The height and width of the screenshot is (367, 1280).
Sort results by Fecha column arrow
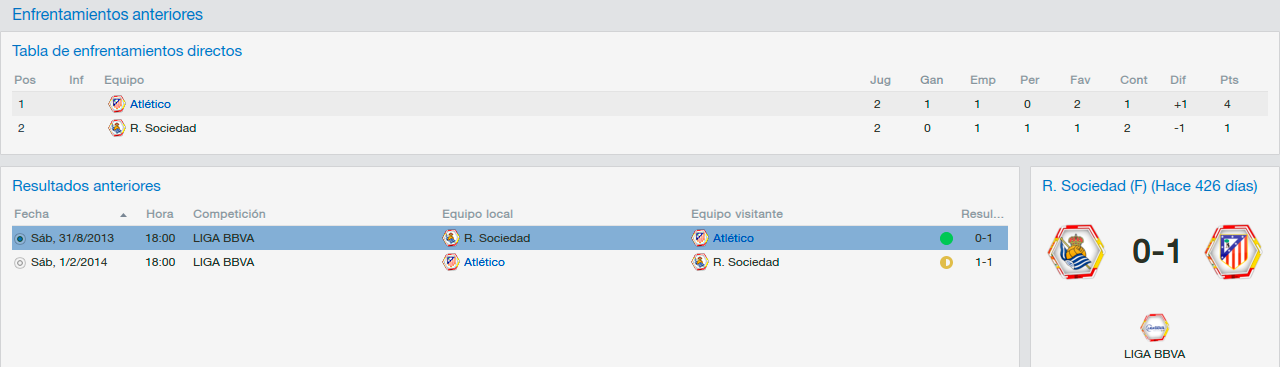pyautogui.click(x=123, y=215)
